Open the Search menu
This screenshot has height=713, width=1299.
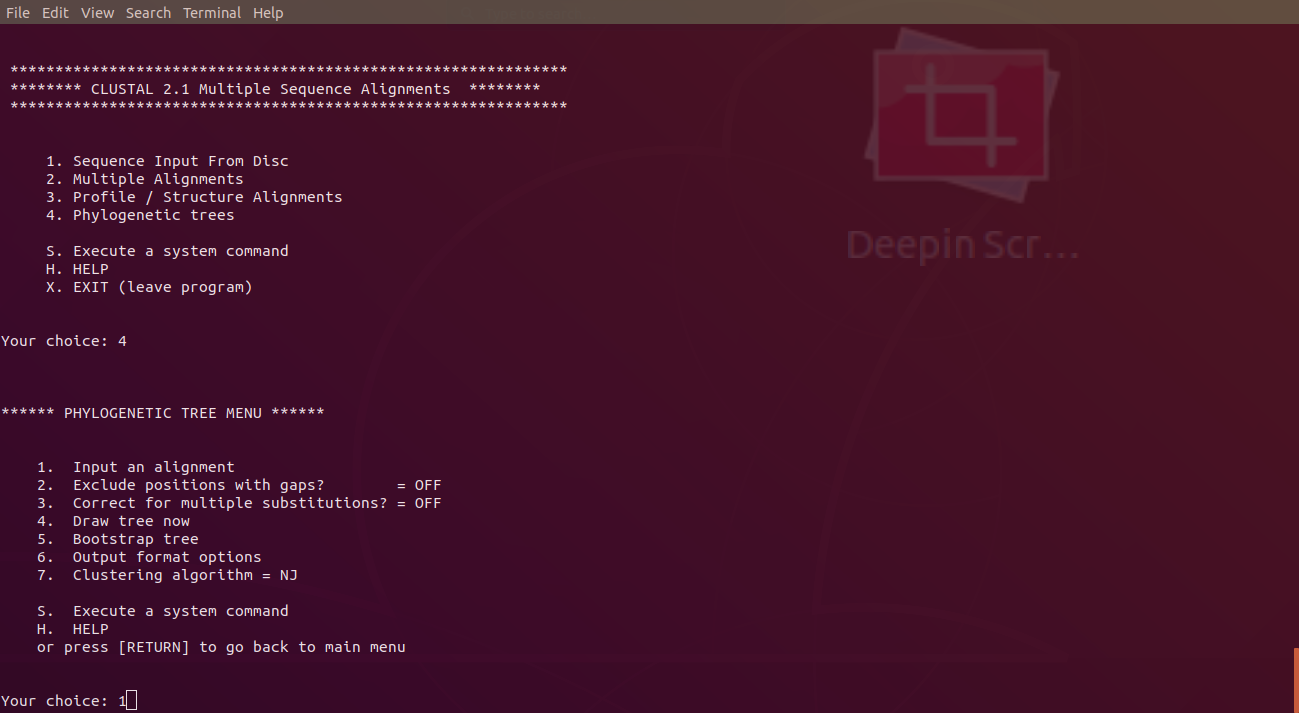coord(149,13)
